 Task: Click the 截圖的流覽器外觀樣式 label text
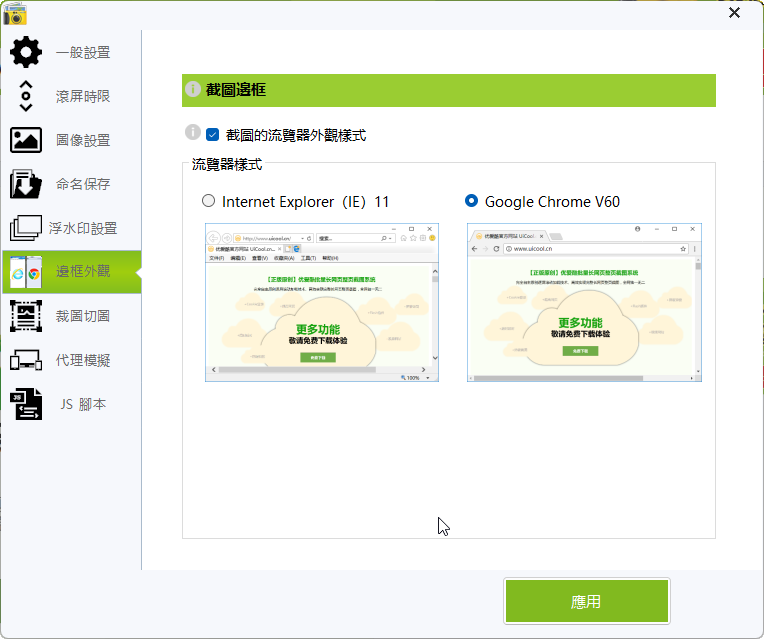click(296, 135)
